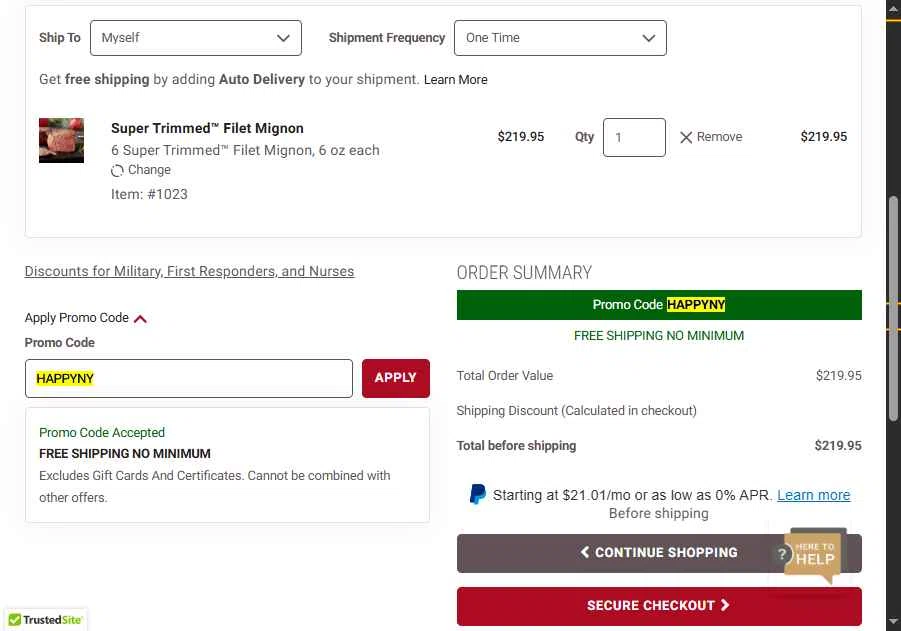Viewport: 901px width, 631px height.
Task: Open Auto Delivery Learn More link
Action: tap(455, 80)
